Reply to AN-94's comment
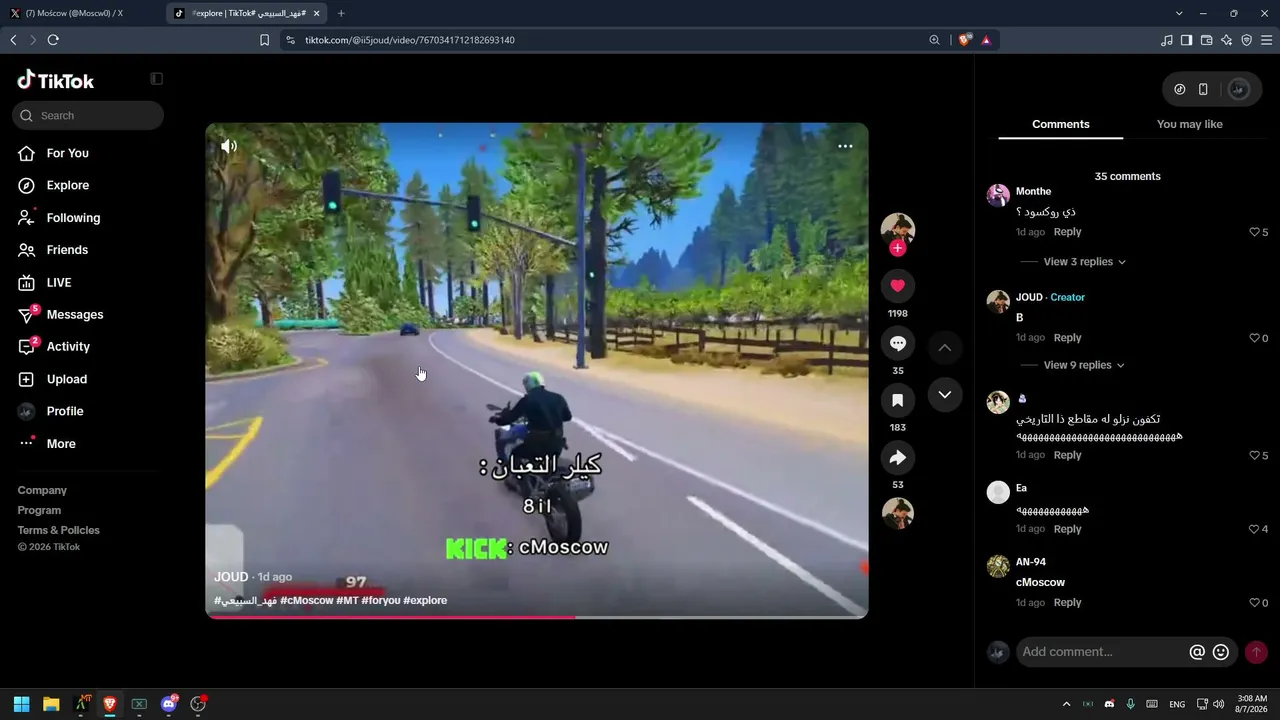 coord(1067,603)
